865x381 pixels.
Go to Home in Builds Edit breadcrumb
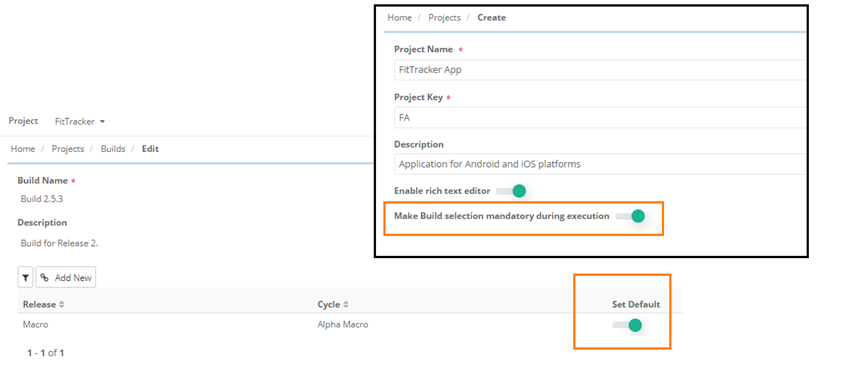coord(23,149)
